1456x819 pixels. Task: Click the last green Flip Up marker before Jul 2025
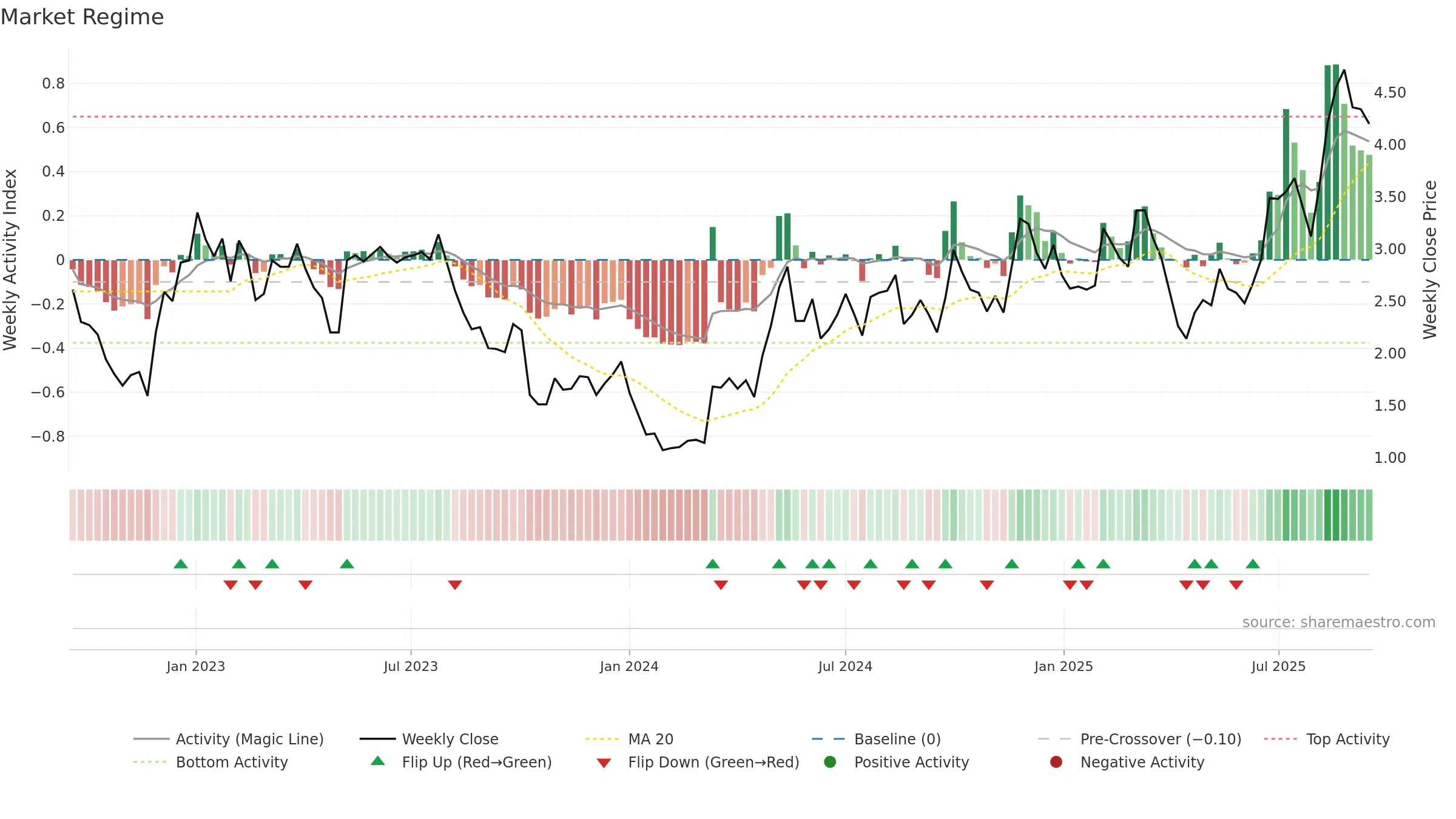[1253, 564]
